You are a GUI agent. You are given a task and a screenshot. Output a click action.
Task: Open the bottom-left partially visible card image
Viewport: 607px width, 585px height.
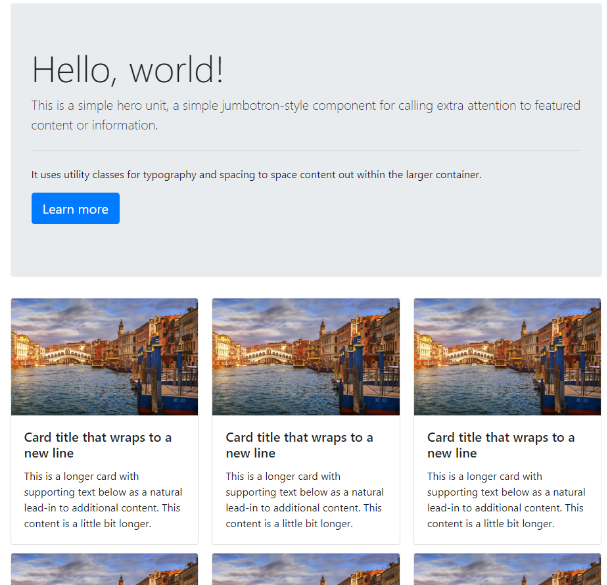(x=105, y=569)
